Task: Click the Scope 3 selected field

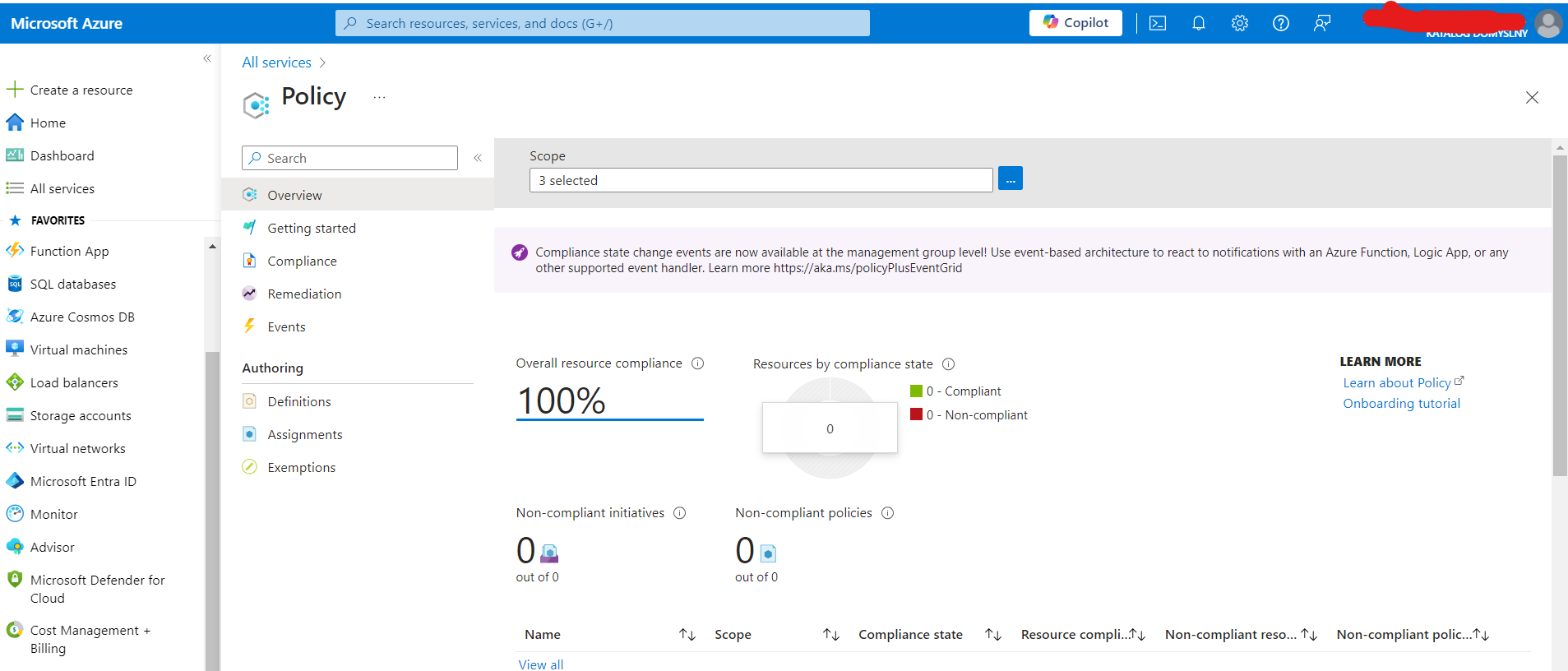Action: click(x=761, y=180)
